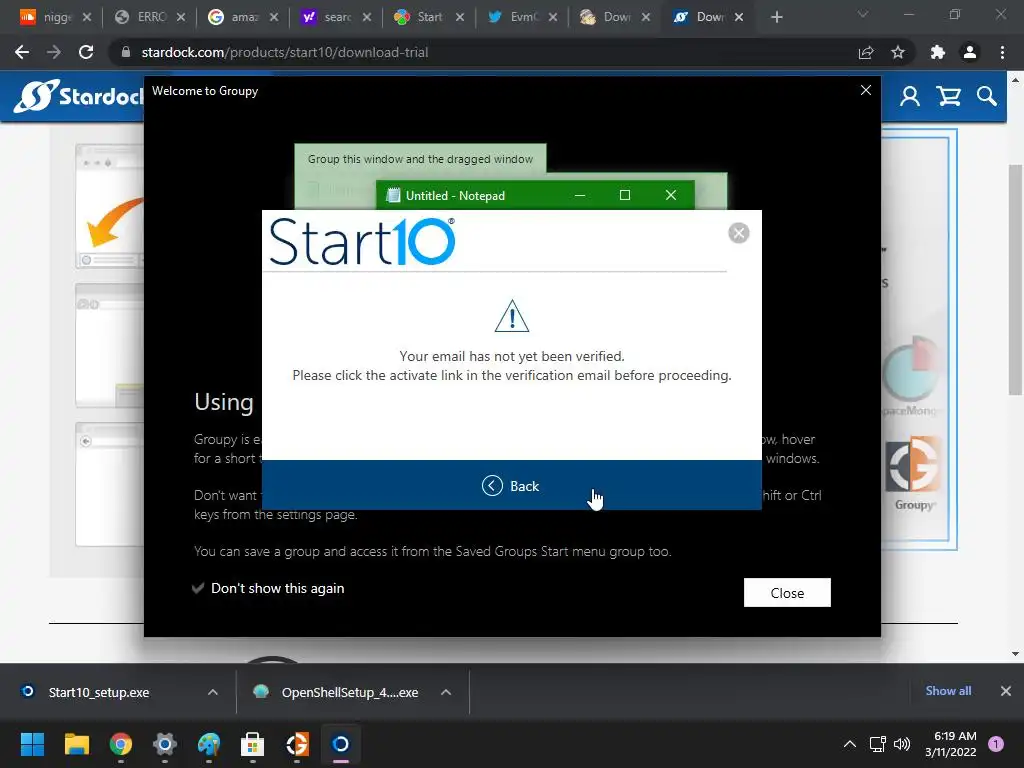Reload the page with Chrome refresh icon
Screen dimensions: 1024x768
pyautogui.click(x=86, y=52)
